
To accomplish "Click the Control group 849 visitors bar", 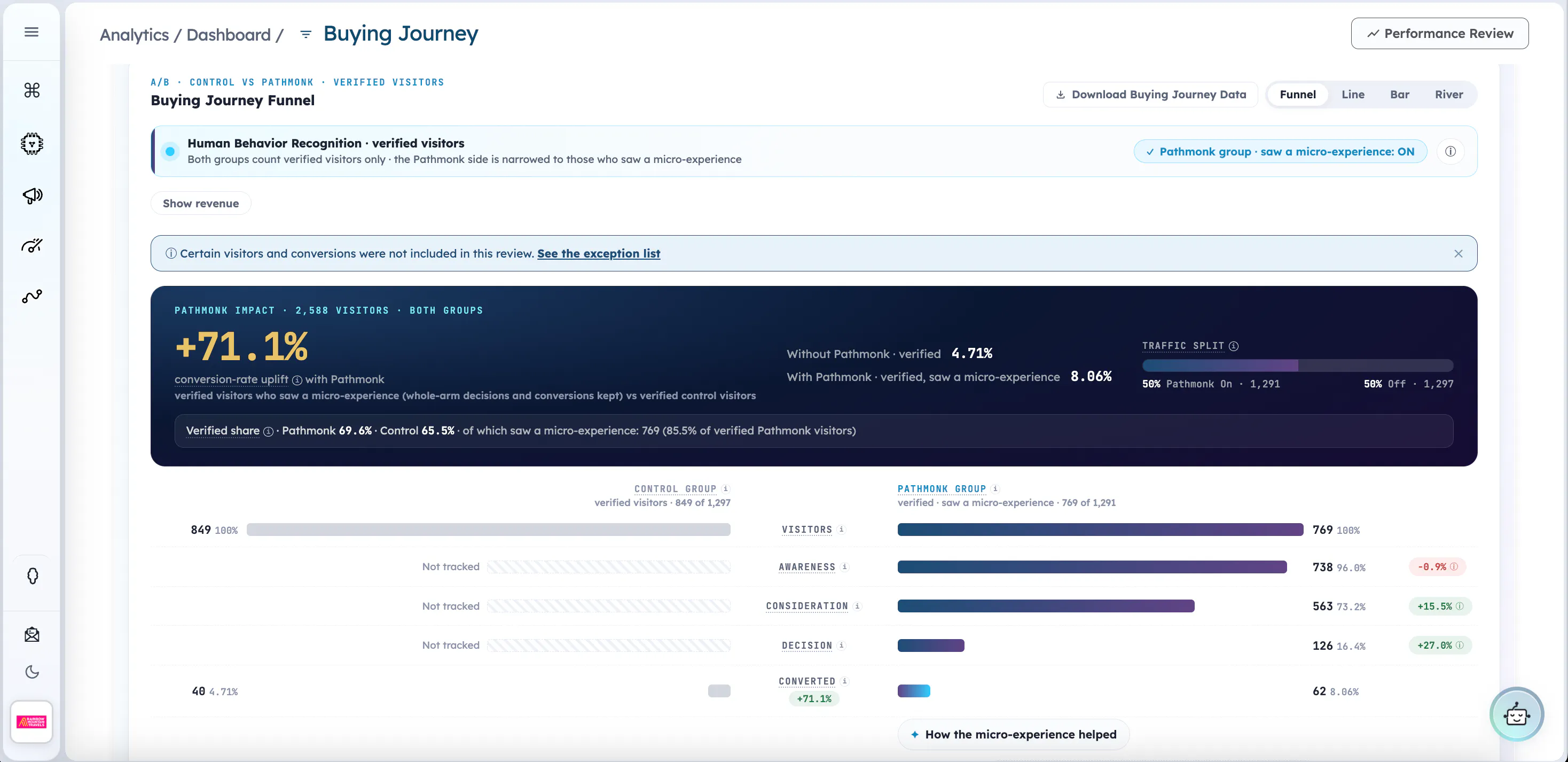I will point(488,530).
